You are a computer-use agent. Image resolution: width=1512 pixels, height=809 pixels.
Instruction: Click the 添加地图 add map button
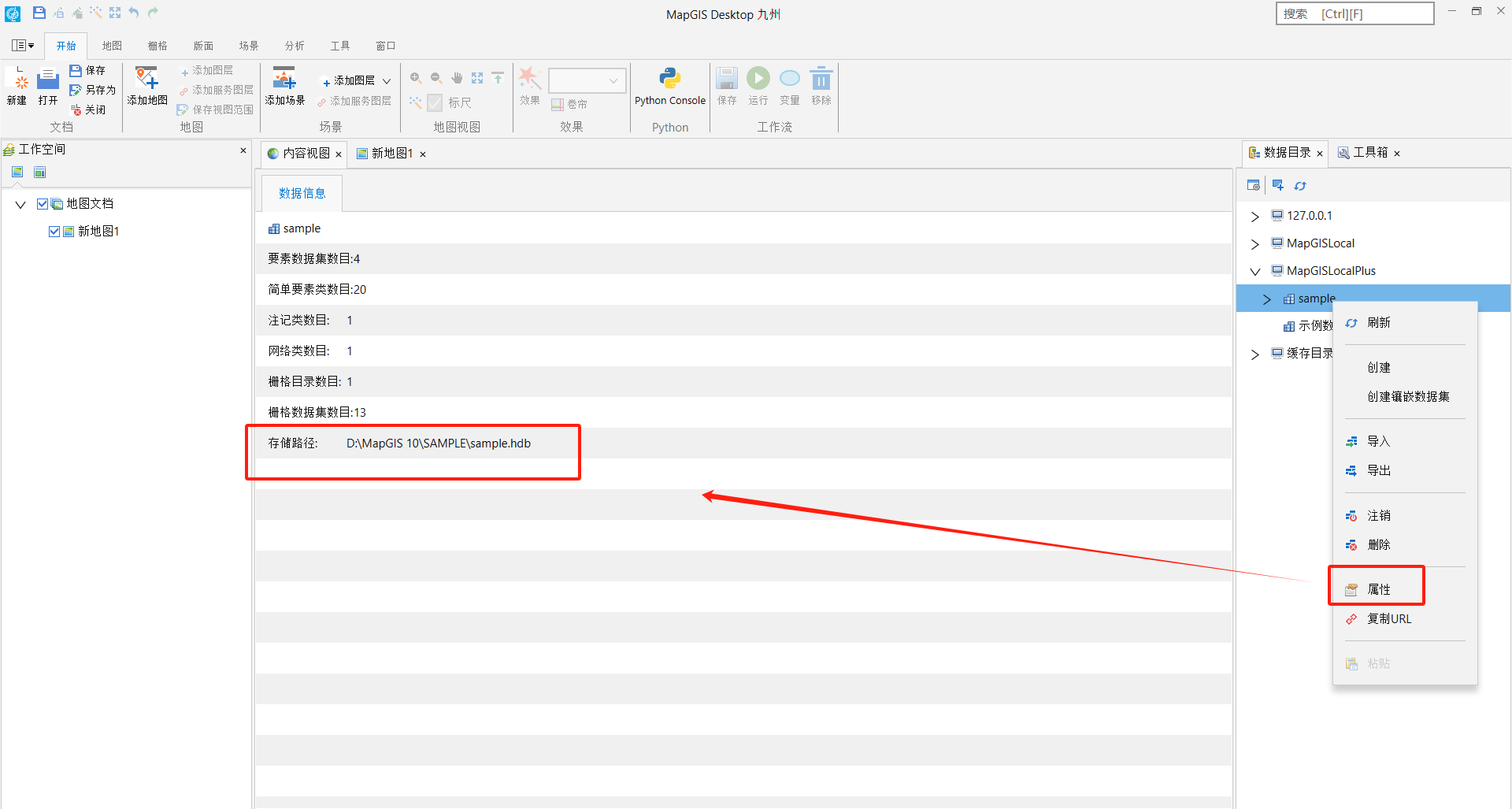pyautogui.click(x=147, y=86)
